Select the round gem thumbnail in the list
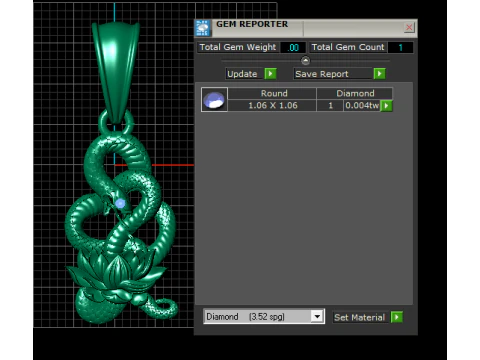This screenshot has height=360, width=480. pyautogui.click(x=214, y=99)
